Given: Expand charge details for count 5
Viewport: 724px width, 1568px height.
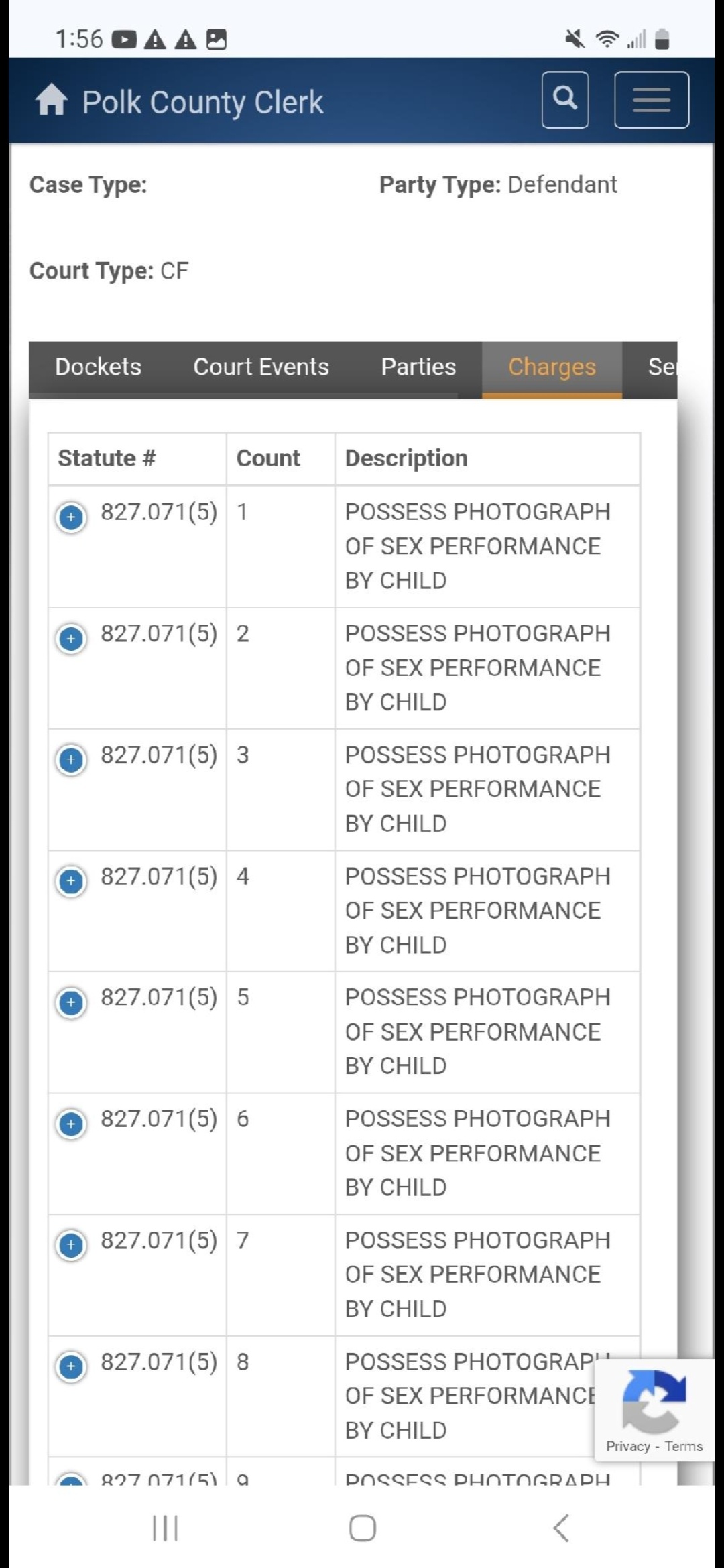Looking at the screenshot, I should pyautogui.click(x=71, y=1002).
